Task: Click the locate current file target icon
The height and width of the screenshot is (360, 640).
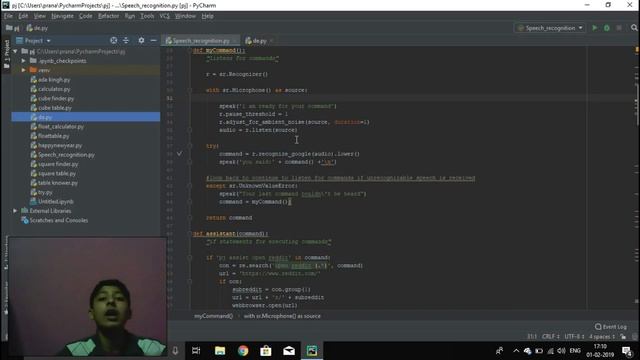Action: pyautogui.click(x=113, y=40)
